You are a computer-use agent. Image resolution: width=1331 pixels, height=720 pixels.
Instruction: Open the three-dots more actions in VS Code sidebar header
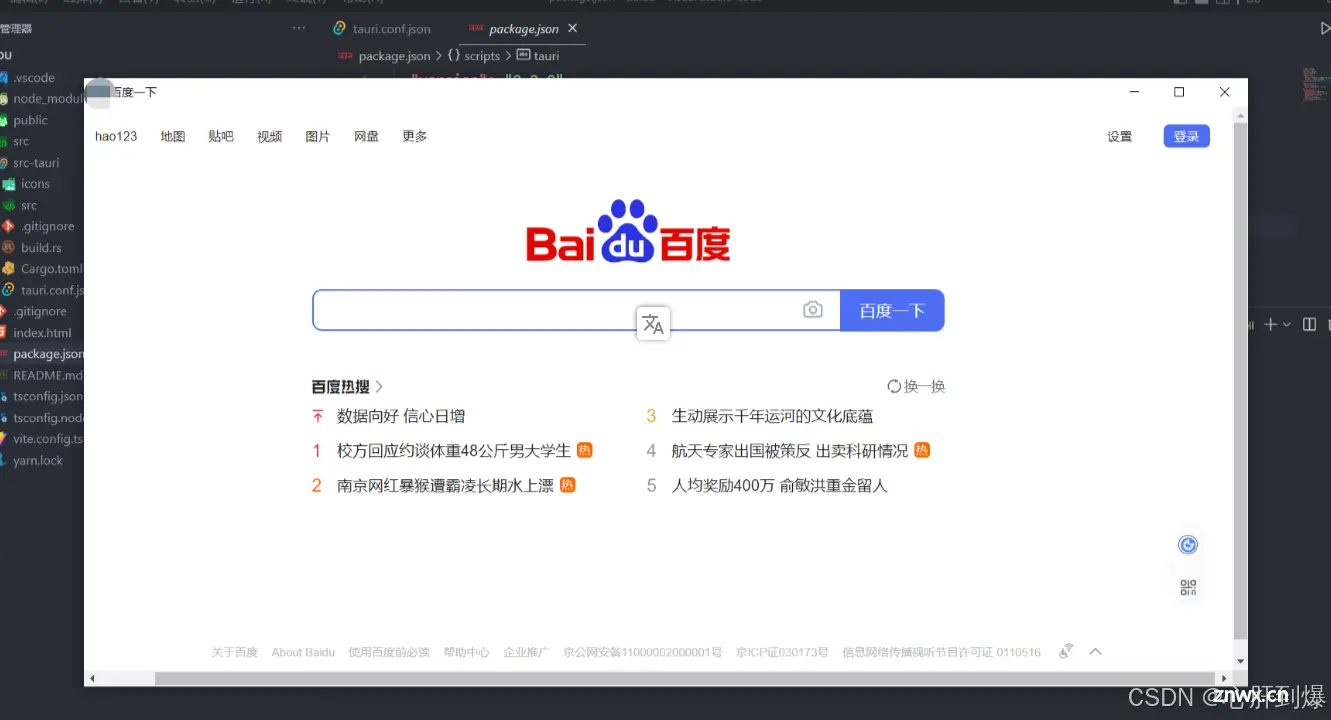(x=299, y=28)
